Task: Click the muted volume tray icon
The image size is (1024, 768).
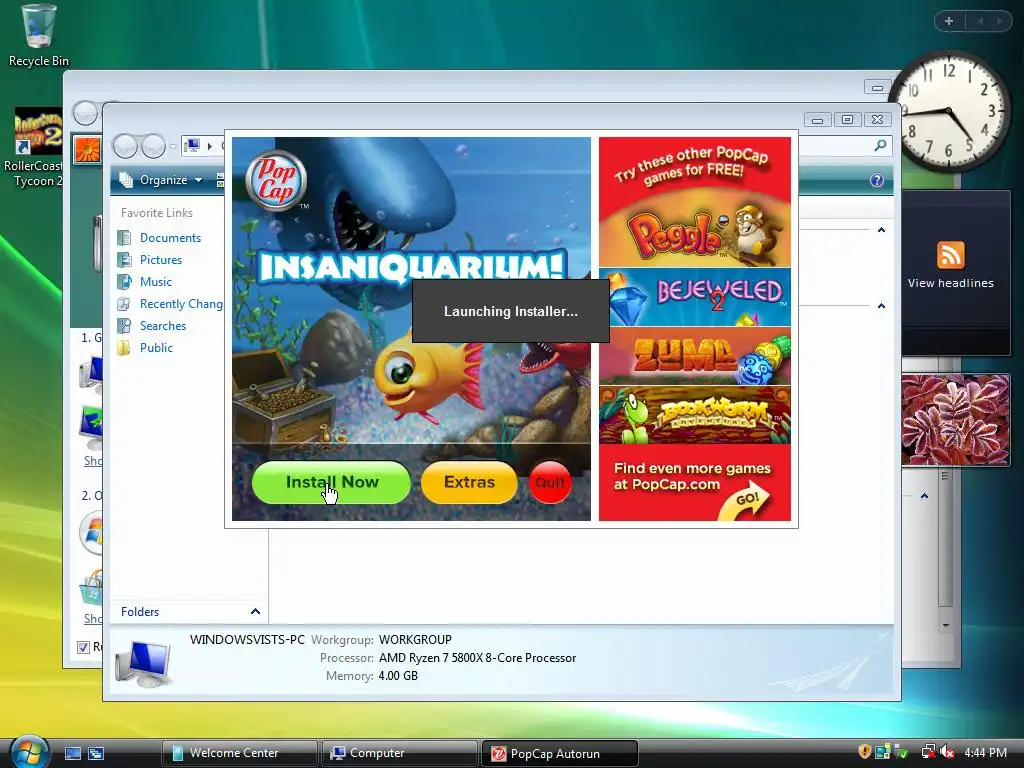Action: (x=946, y=752)
